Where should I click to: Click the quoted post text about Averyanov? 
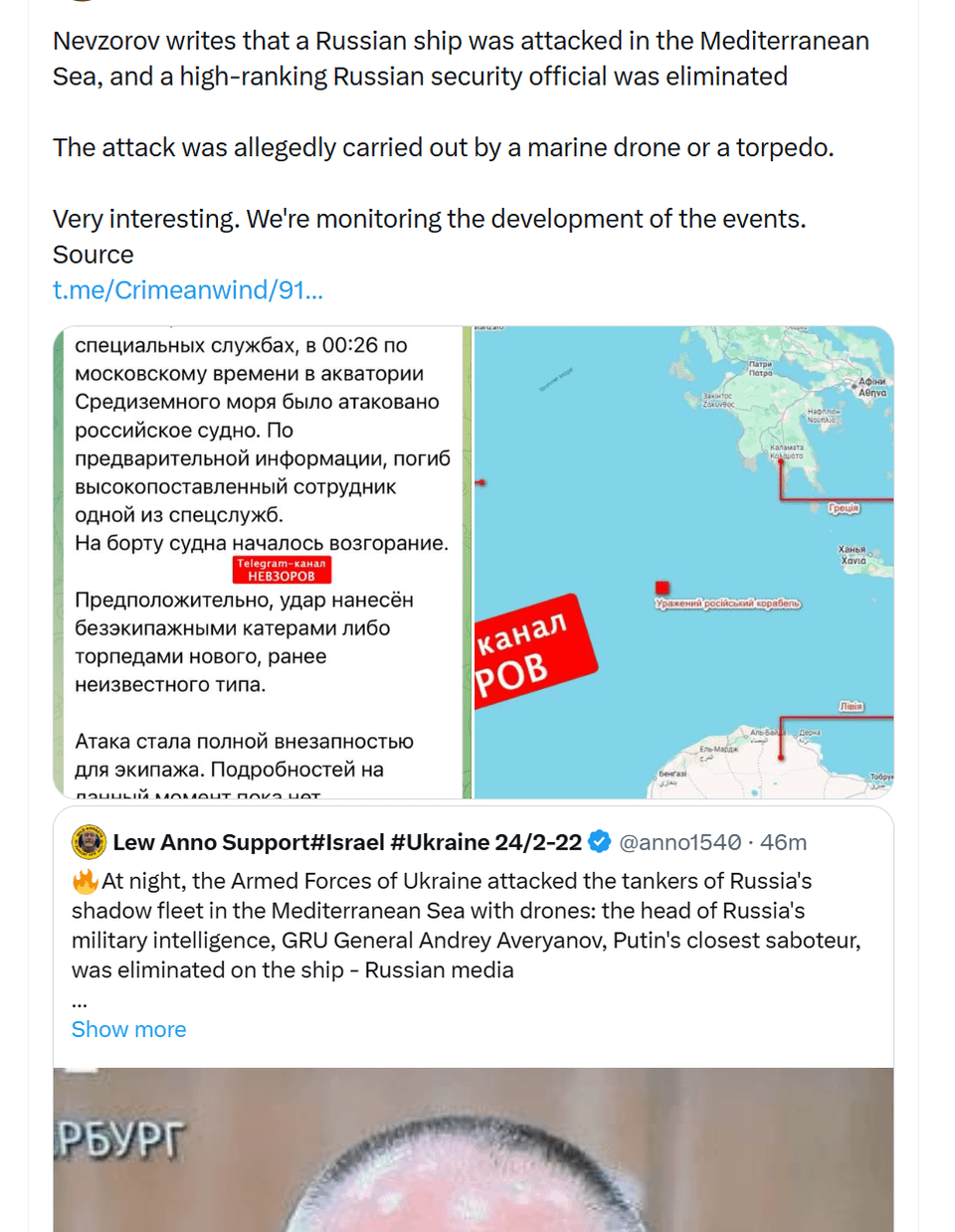[466, 926]
